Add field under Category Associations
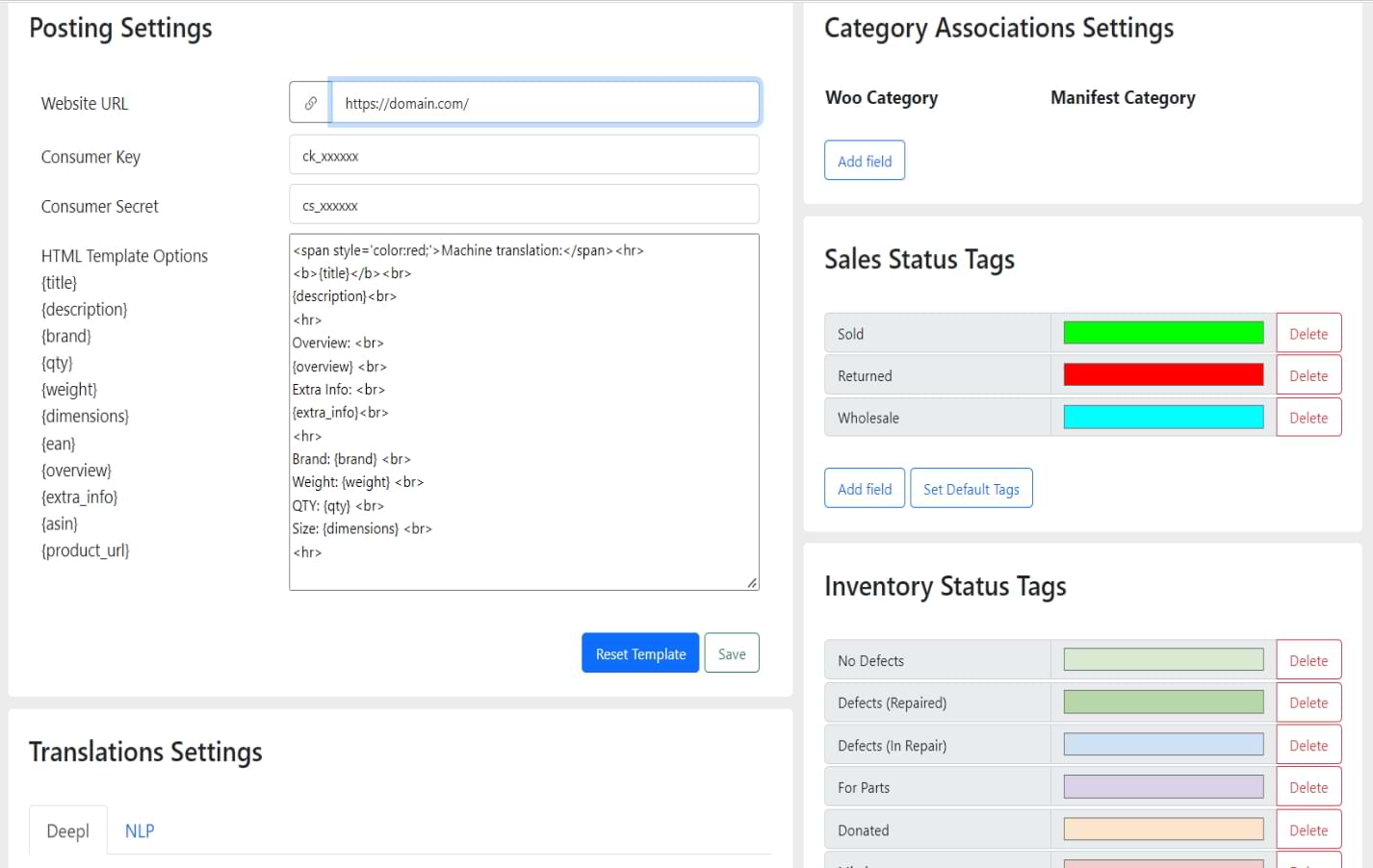This screenshot has width=1373, height=868. point(864,161)
